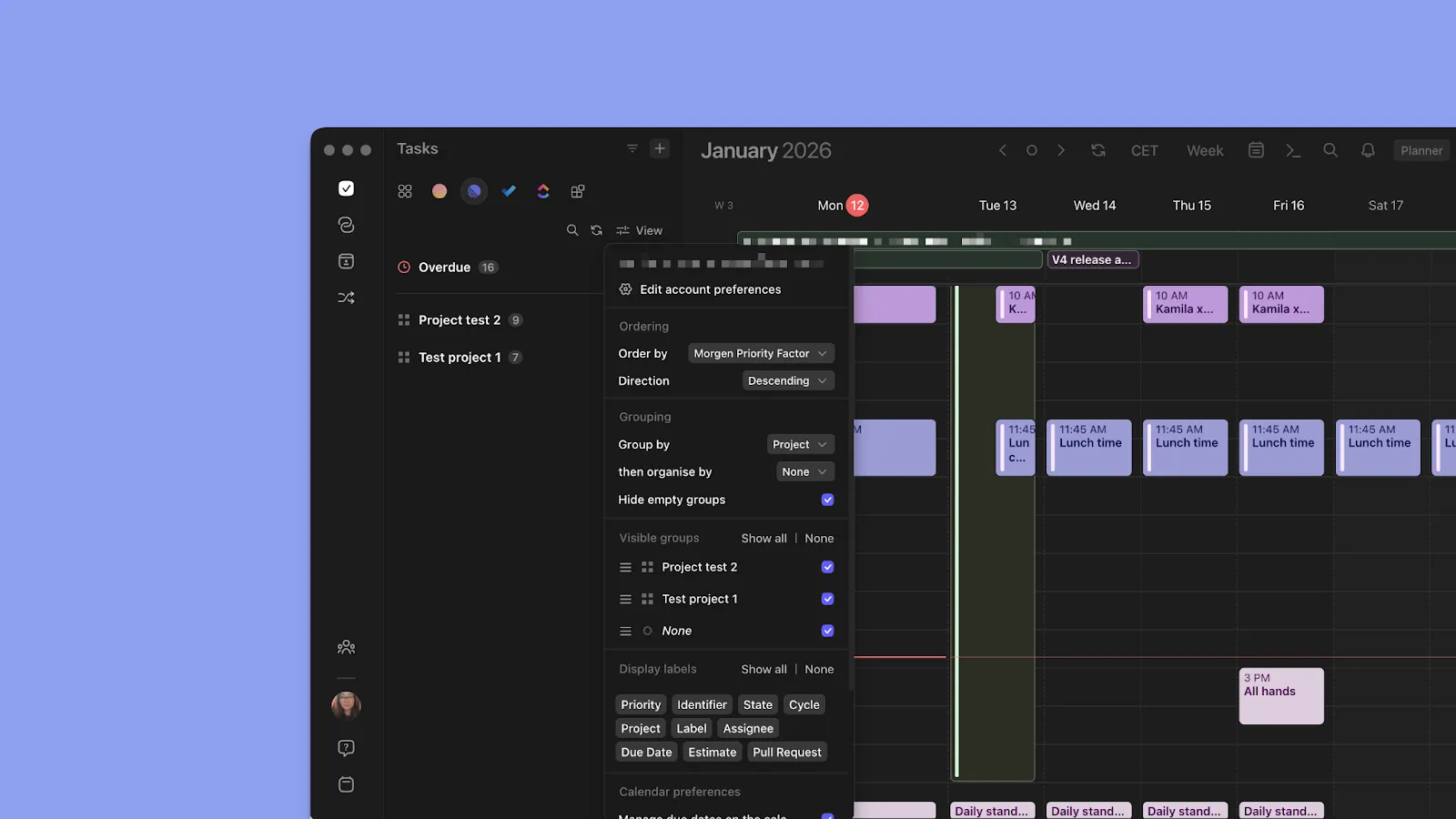Image resolution: width=1456 pixels, height=819 pixels.
Task: Open the Order by dropdown
Action: point(761,353)
